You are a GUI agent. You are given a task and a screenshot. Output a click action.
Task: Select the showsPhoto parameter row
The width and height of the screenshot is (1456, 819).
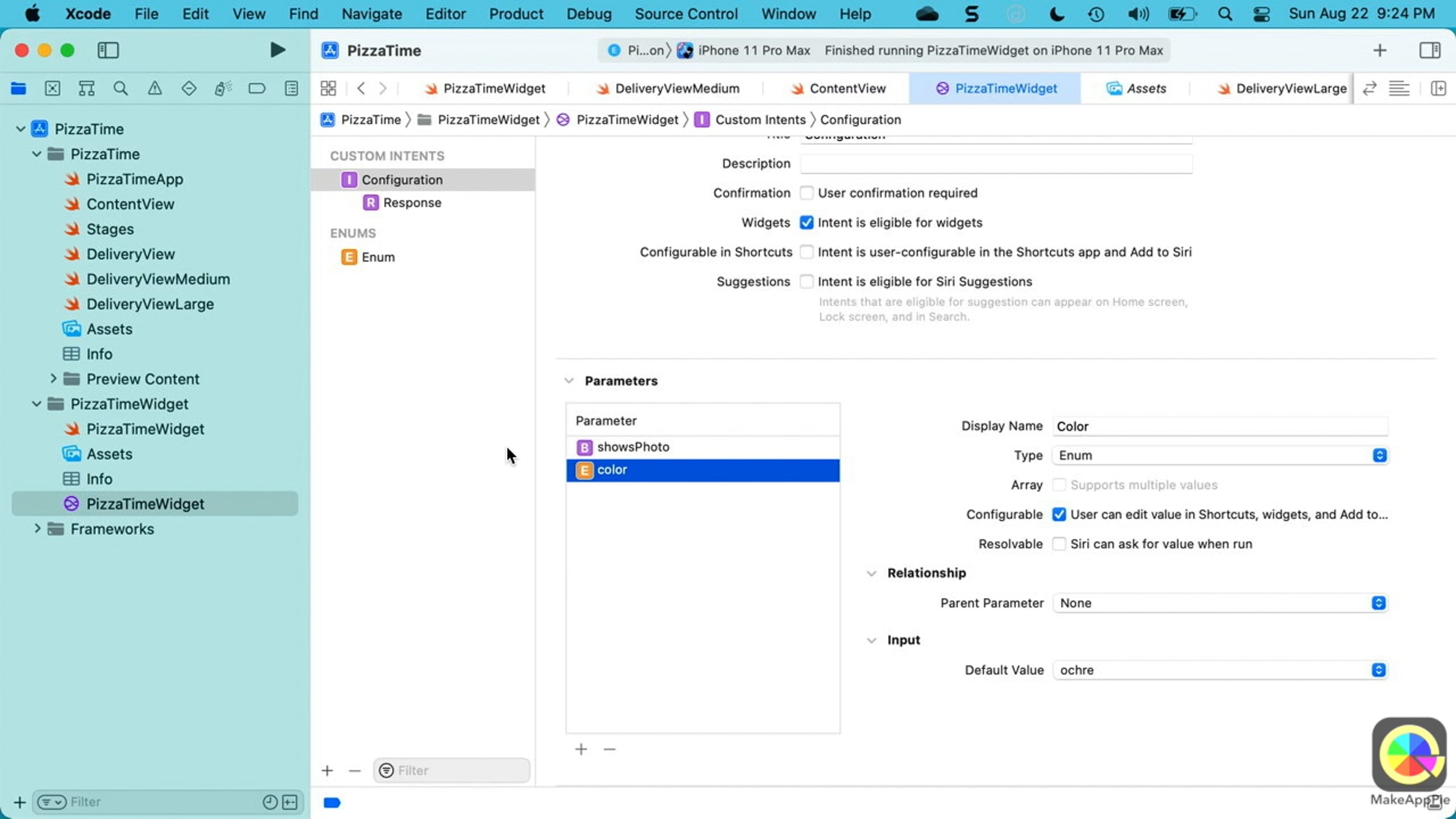pos(703,447)
